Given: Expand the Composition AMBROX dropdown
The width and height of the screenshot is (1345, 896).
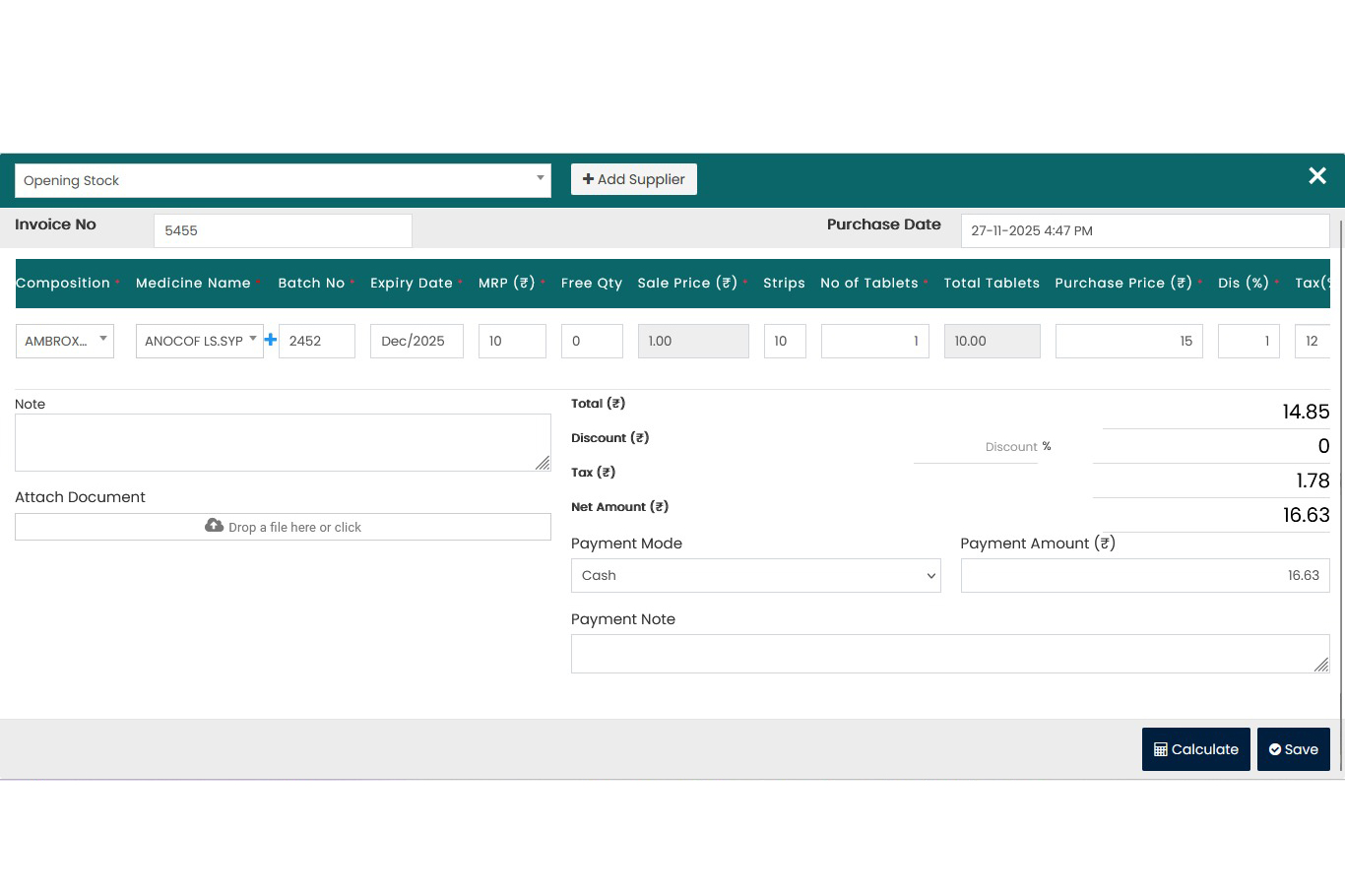Looking at the screenshot, I should (x=65, y=341).
